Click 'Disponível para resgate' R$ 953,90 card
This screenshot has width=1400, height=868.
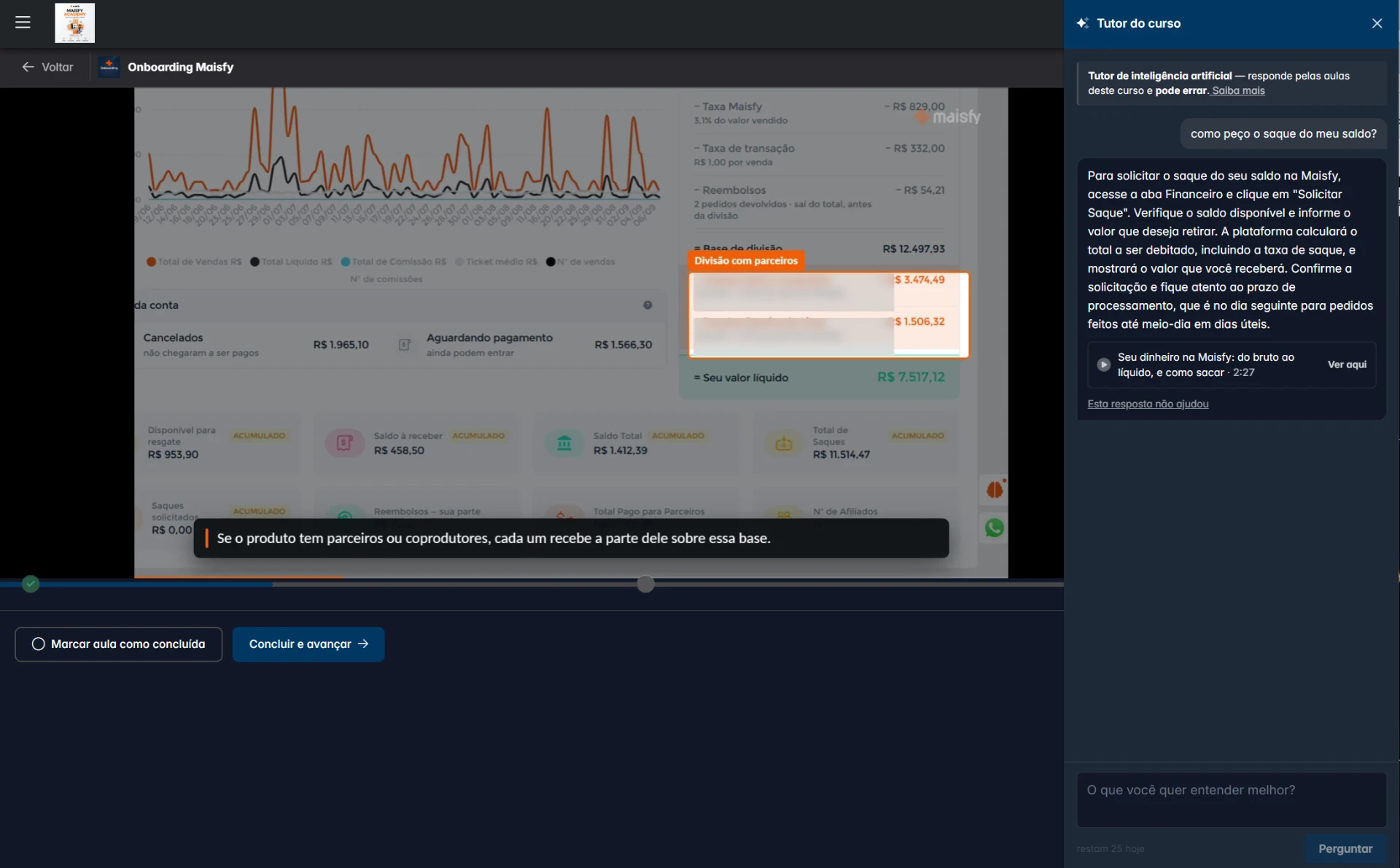217,443
